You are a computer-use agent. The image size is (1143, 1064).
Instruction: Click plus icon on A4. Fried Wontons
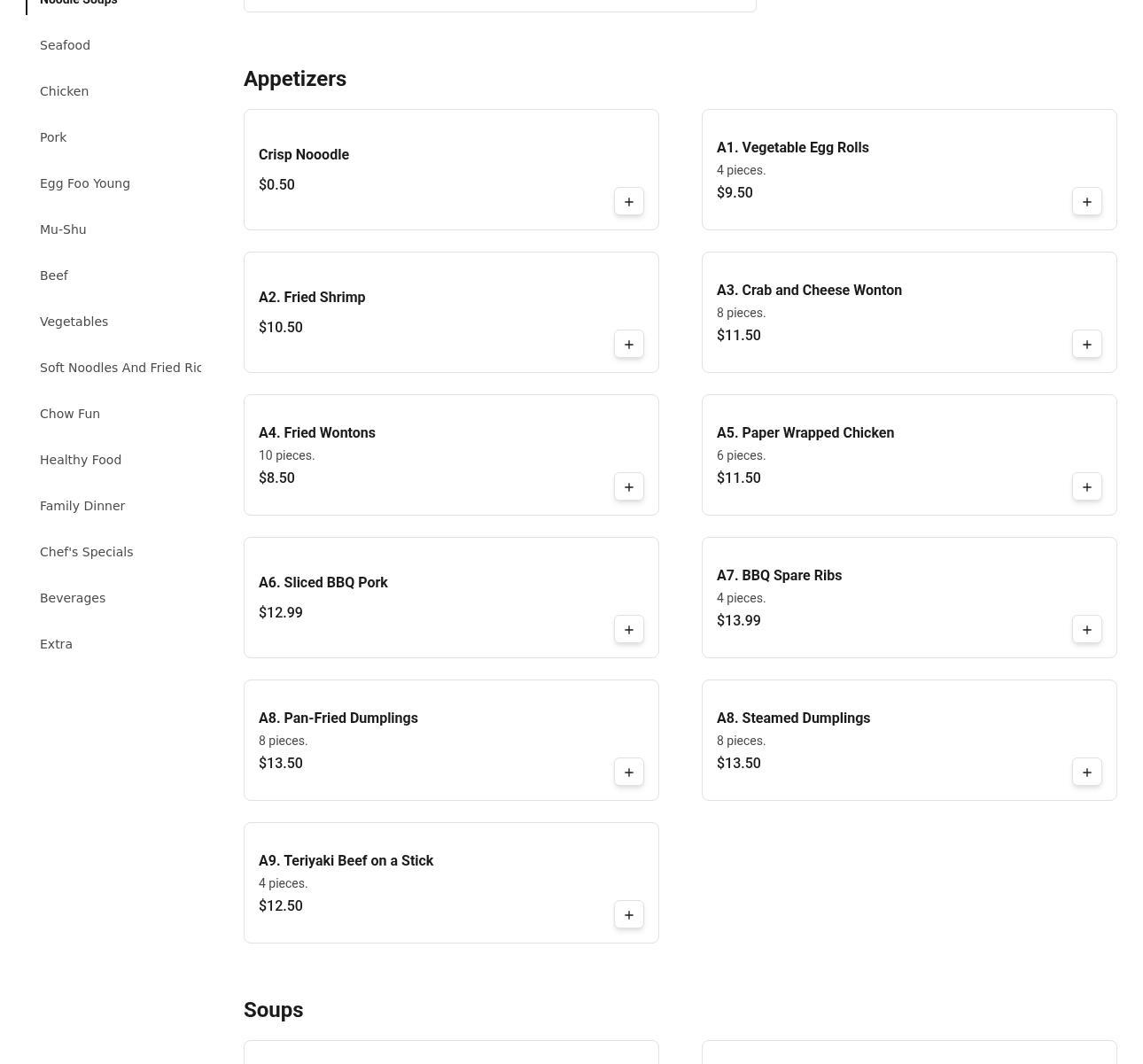pos(628,487)
